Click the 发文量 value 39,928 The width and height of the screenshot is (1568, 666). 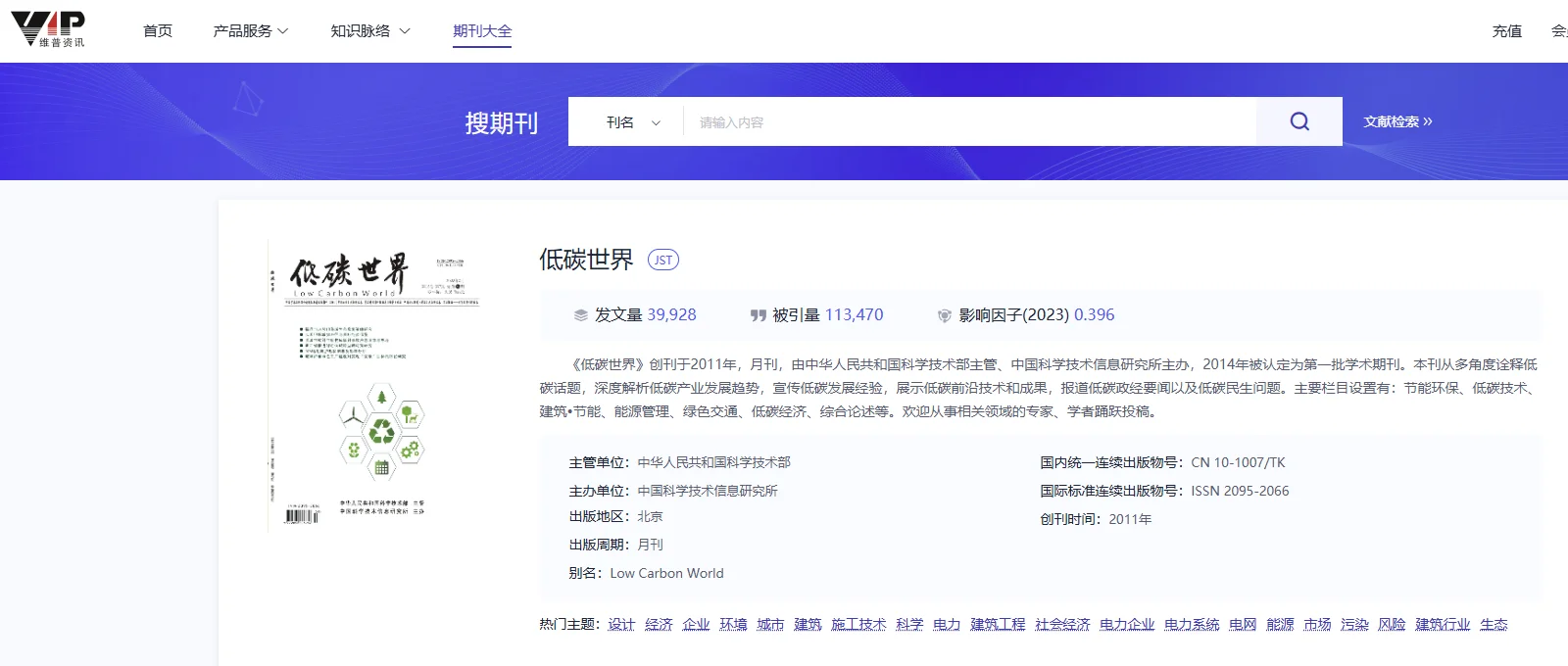[x=671, y=314]
